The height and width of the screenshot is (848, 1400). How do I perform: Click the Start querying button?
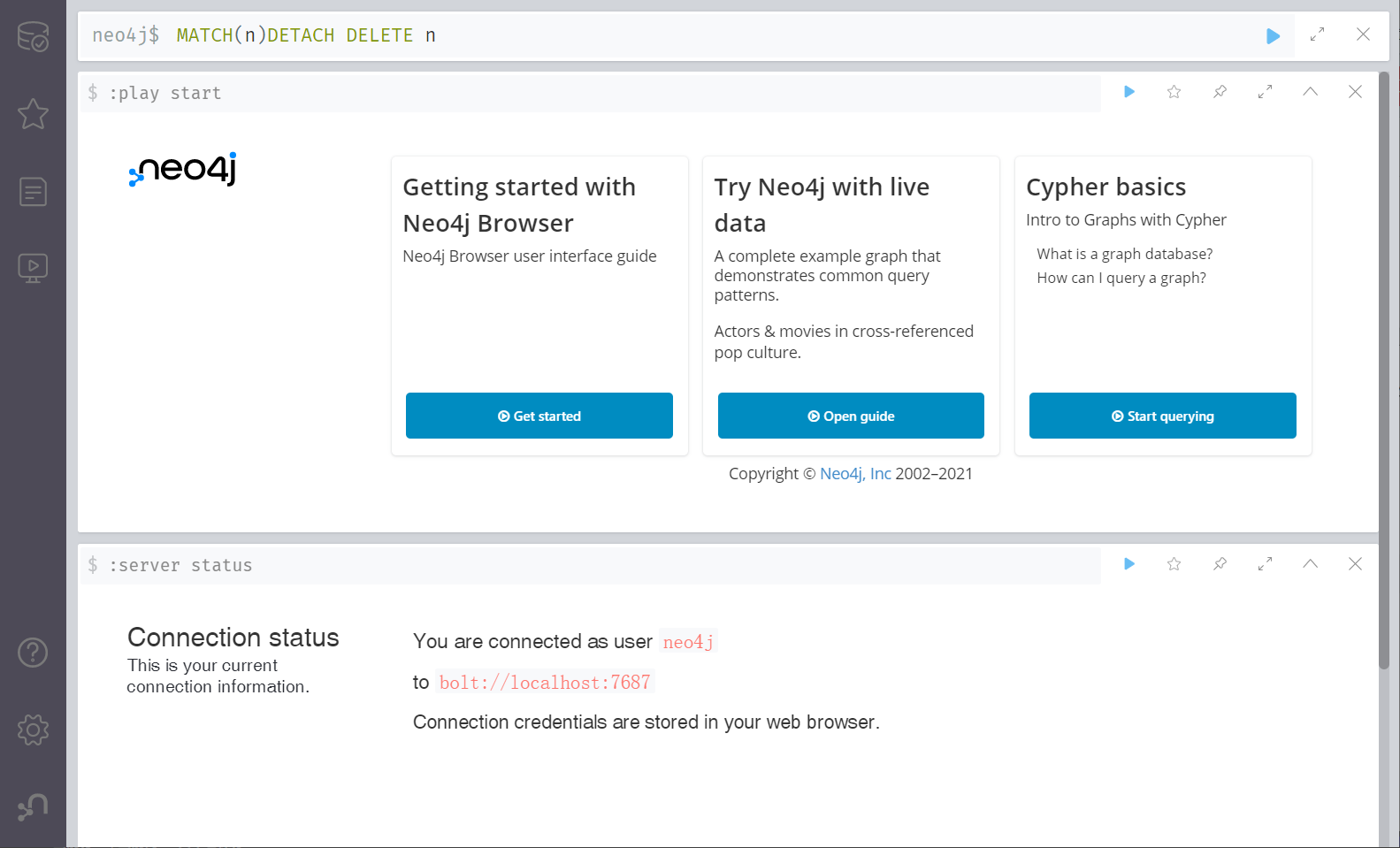click(x=1163, y=416)
